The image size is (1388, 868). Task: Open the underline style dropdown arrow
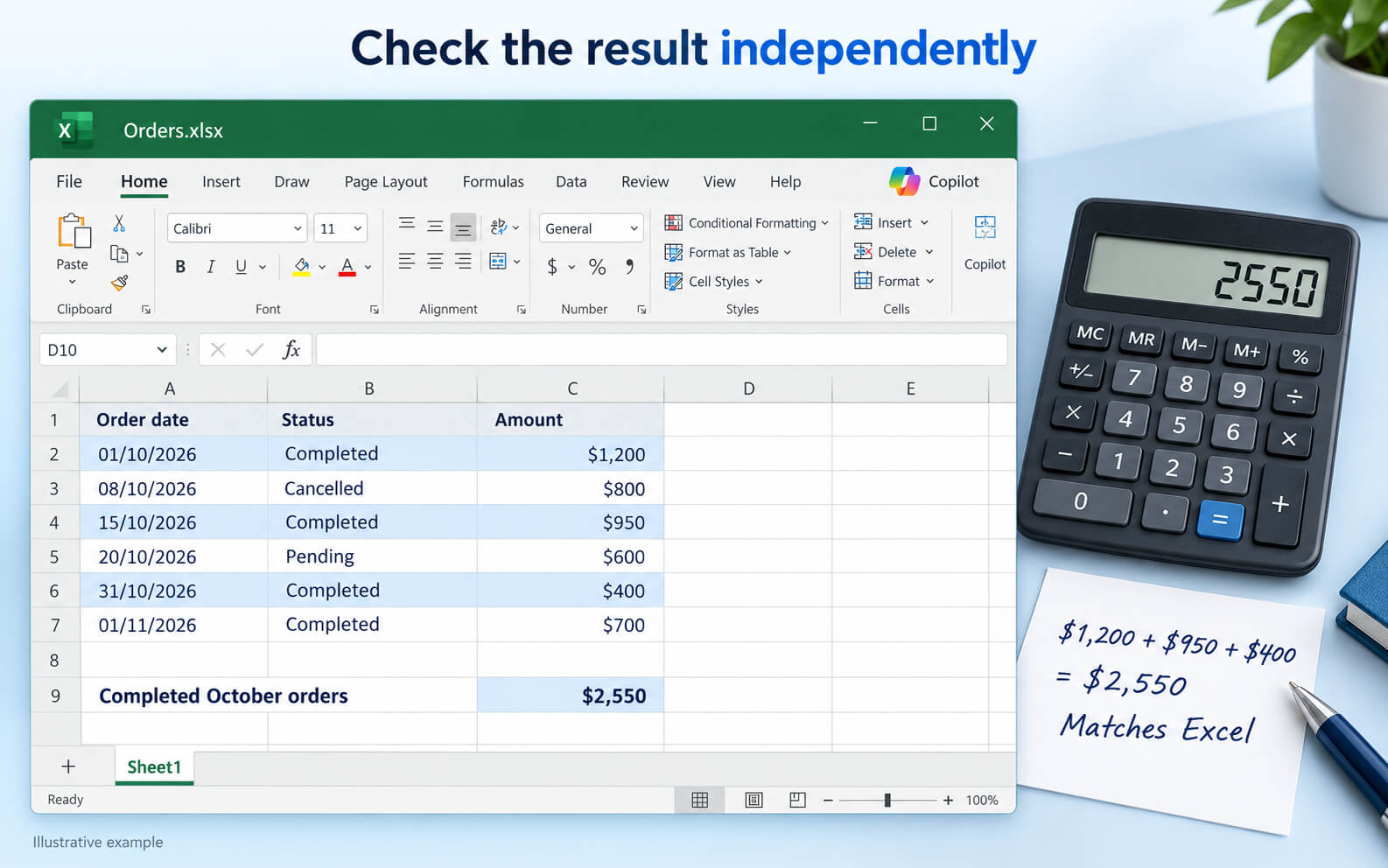[x=262, y=268]
